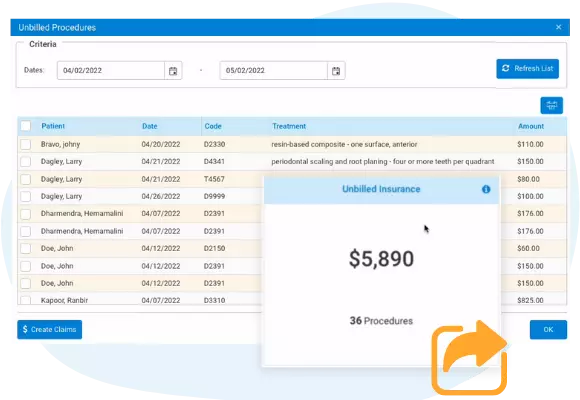Sort by the Code column header

pos(213,126)
